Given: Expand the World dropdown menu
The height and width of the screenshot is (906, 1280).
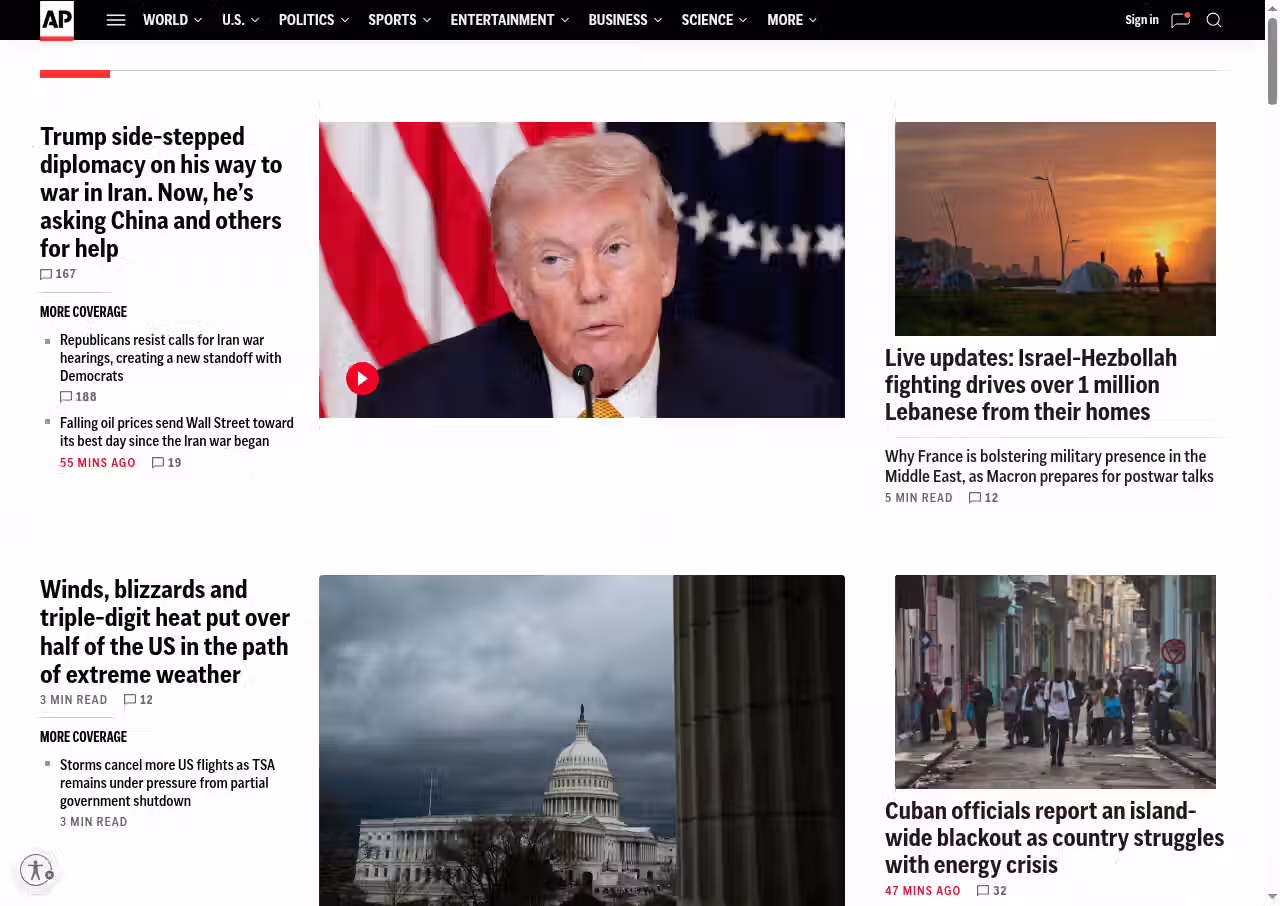Looking at the screenshot, I should tap(172, 20).
